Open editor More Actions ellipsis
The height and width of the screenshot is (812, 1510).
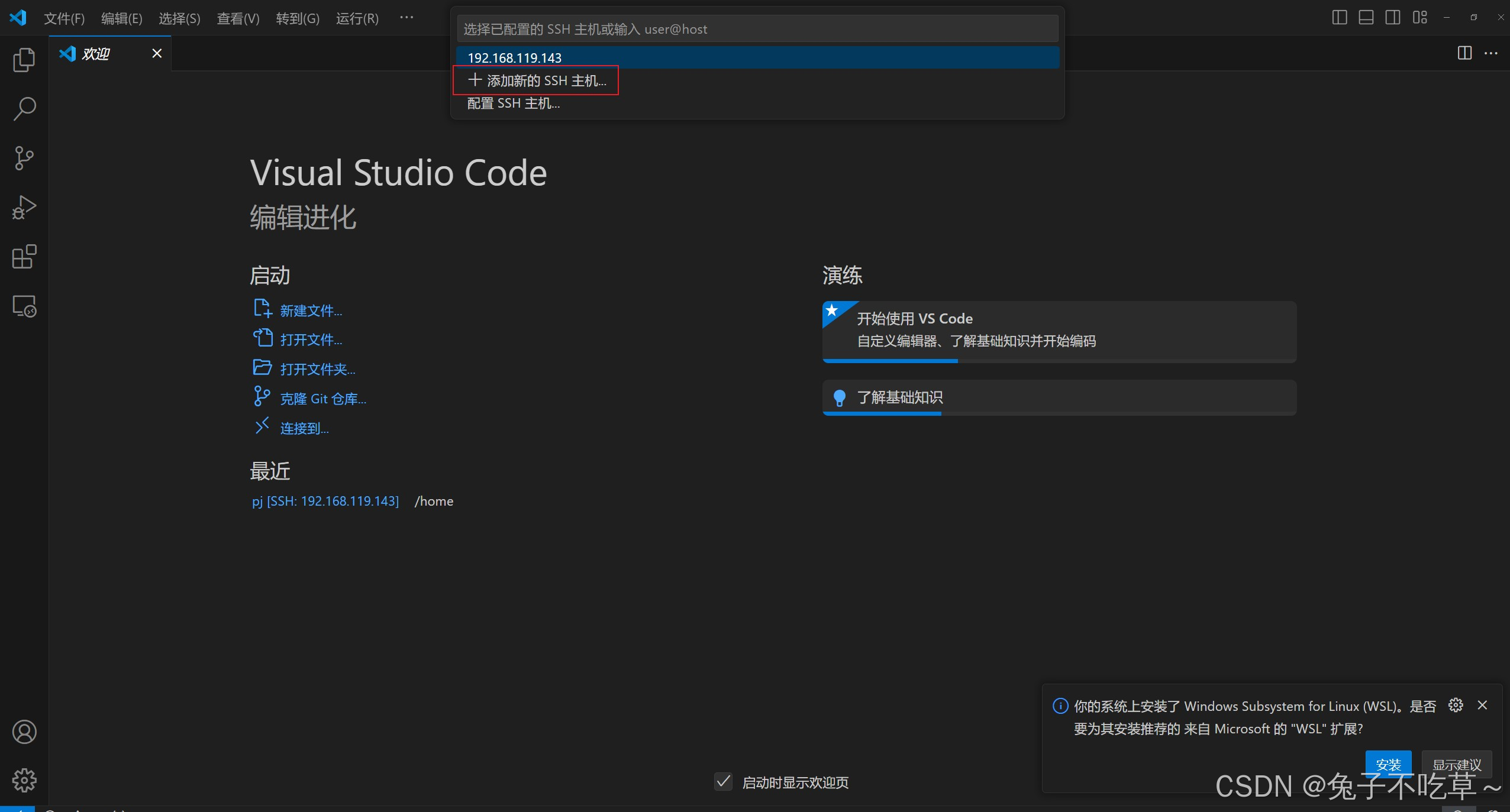tap(1491, 53)
